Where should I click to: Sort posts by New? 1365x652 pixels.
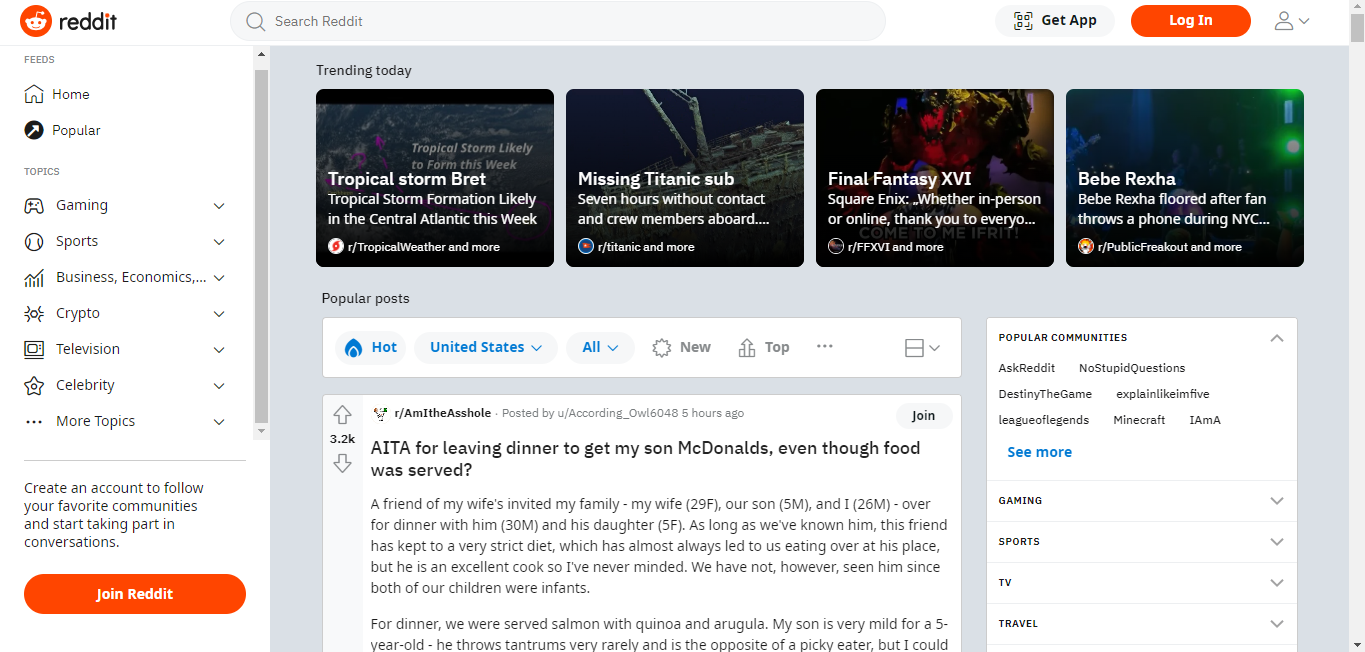pyautogui.click(x=681, y=348)
